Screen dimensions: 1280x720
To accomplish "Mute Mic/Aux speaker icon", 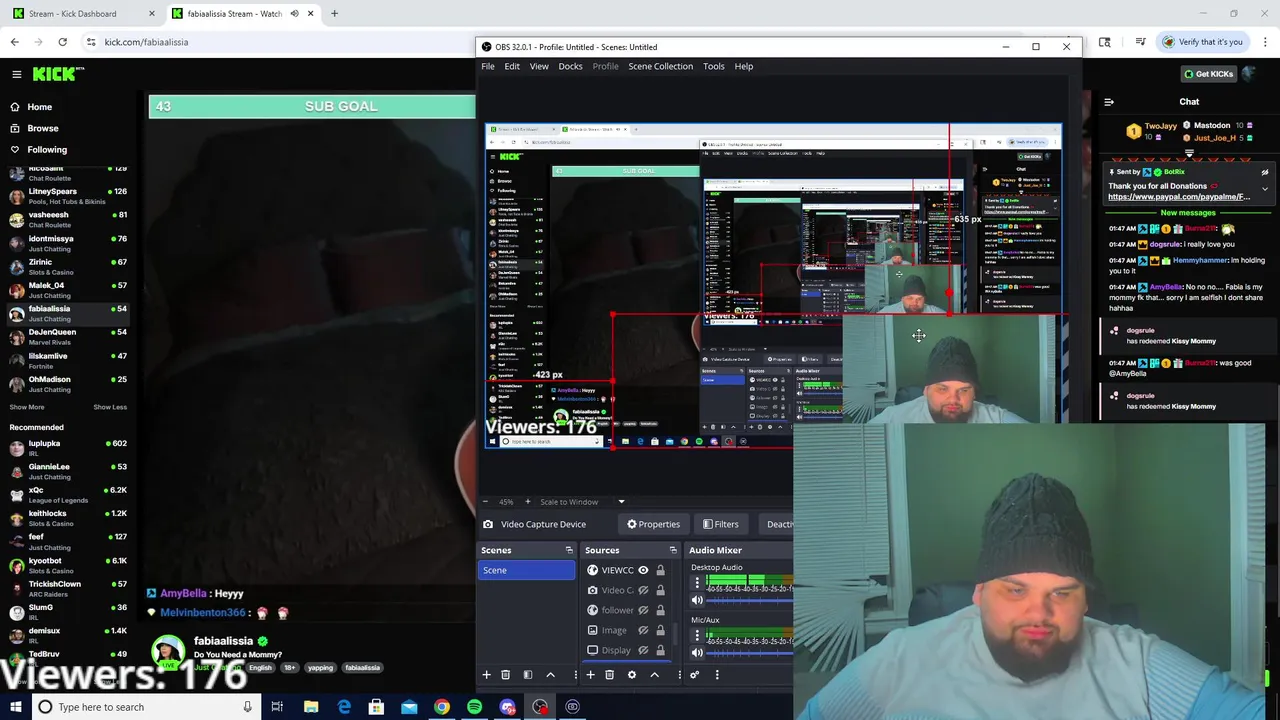I will (x=697, y=653).
